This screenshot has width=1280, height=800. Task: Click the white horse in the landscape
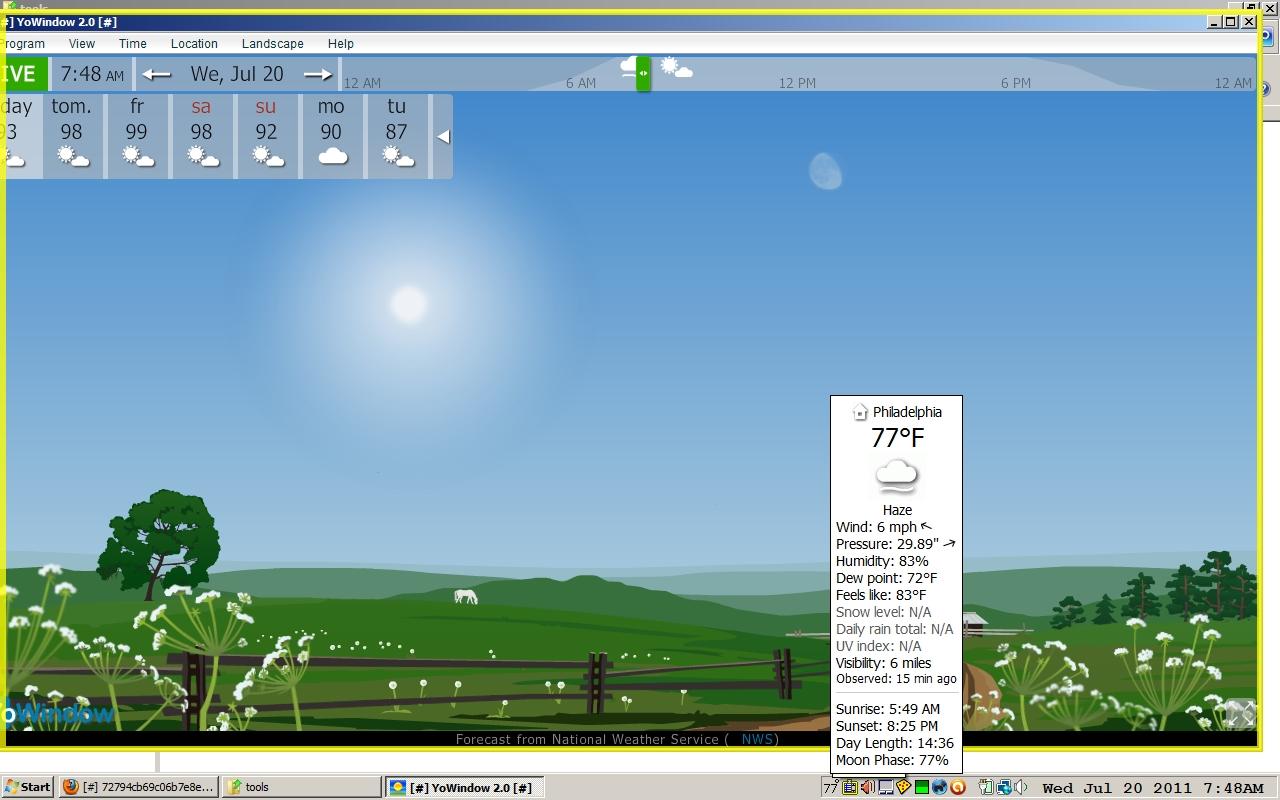466,597
